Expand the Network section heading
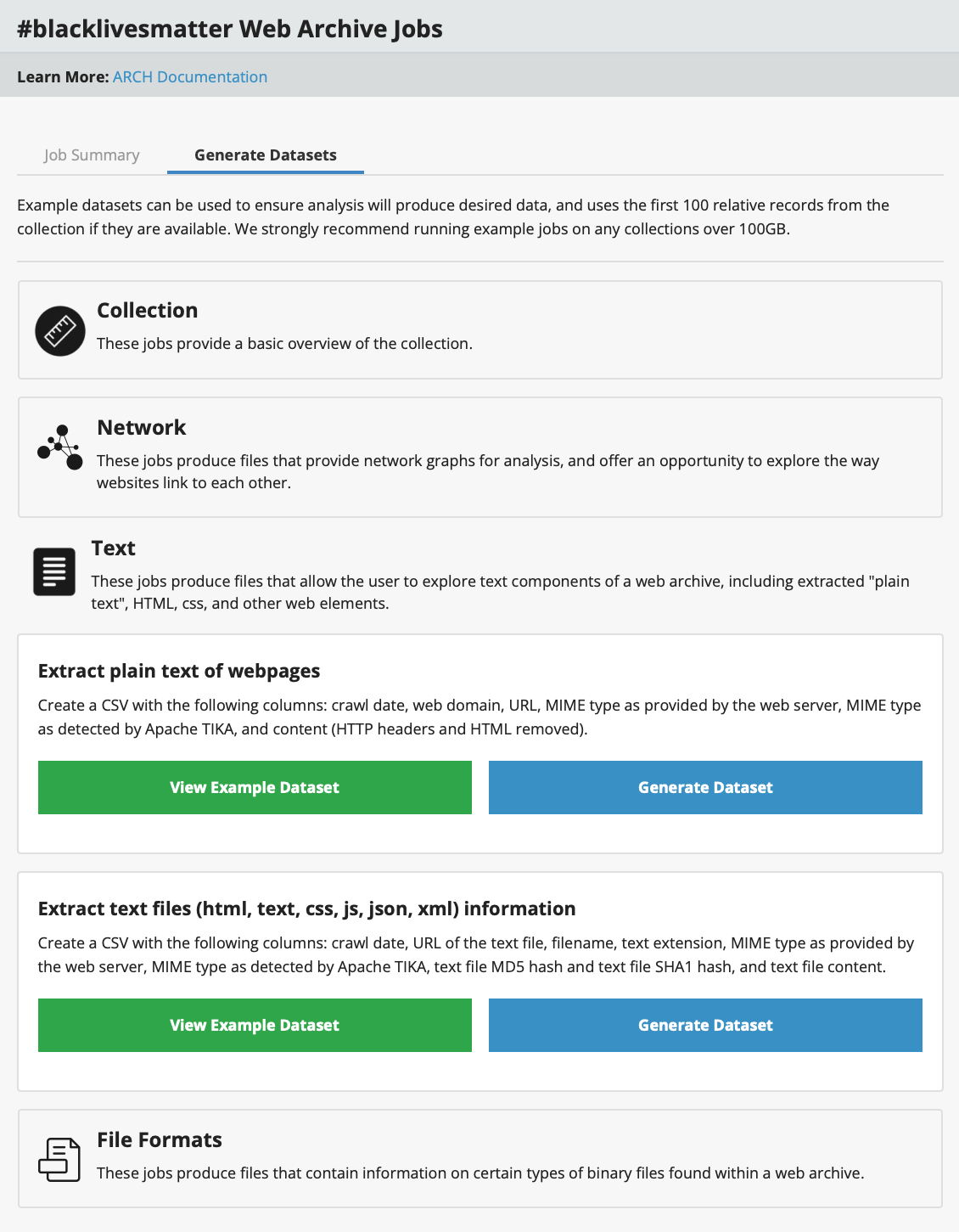959x1232 pixels. pyautogui.click(x=142, y=428)
